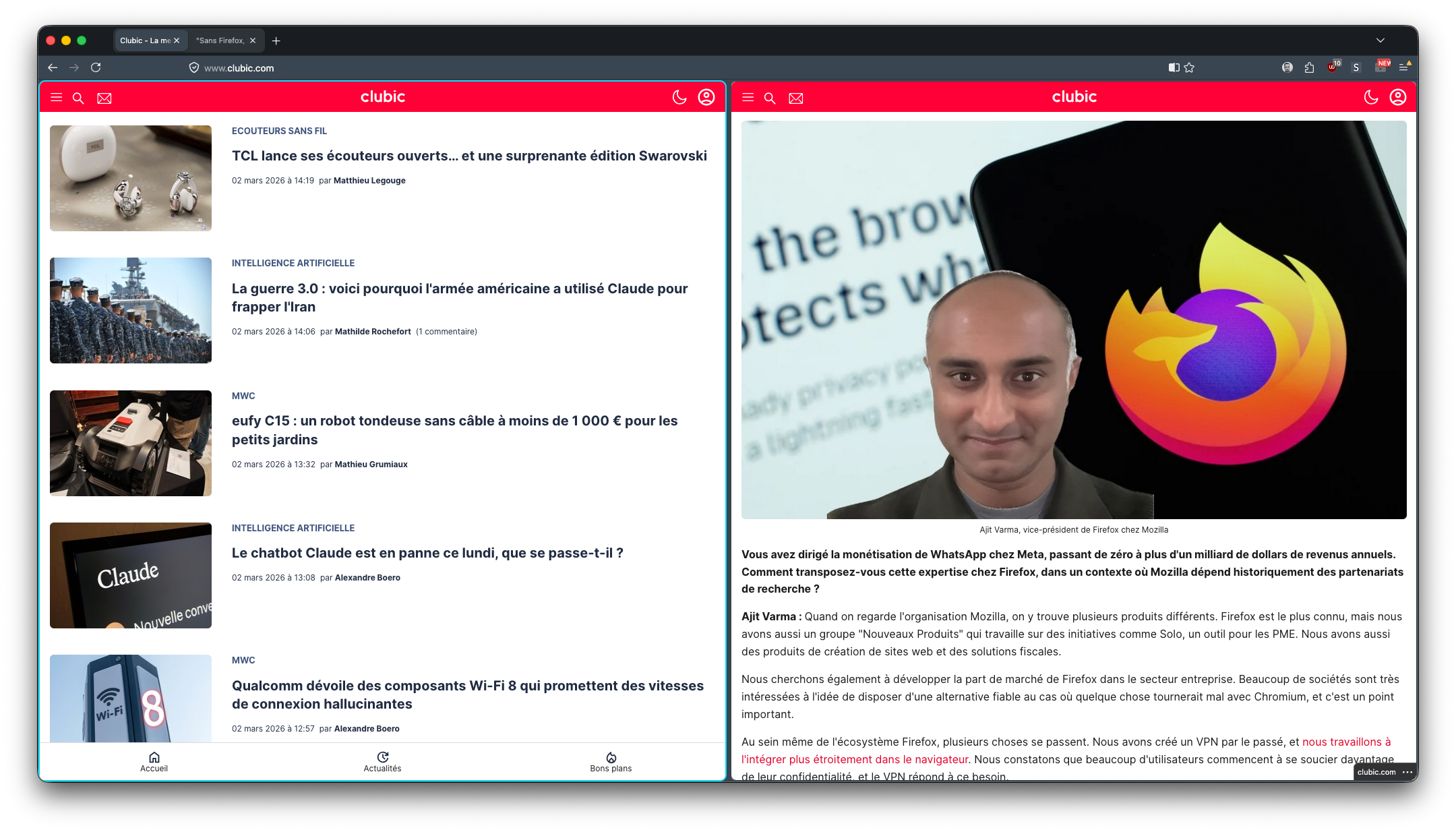The image size is (1456, 832).
Task: Open the newsletter envelope icon
Action: point(104,98)
